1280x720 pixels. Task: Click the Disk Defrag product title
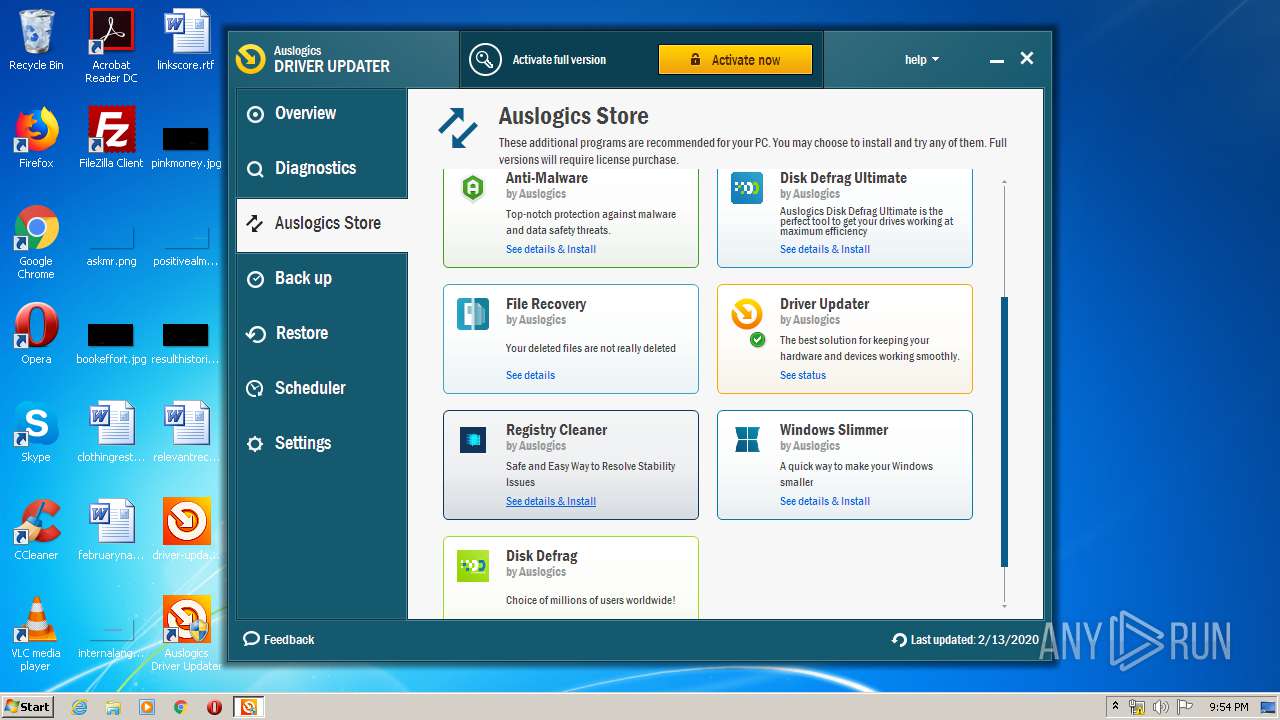coord(541,556)
